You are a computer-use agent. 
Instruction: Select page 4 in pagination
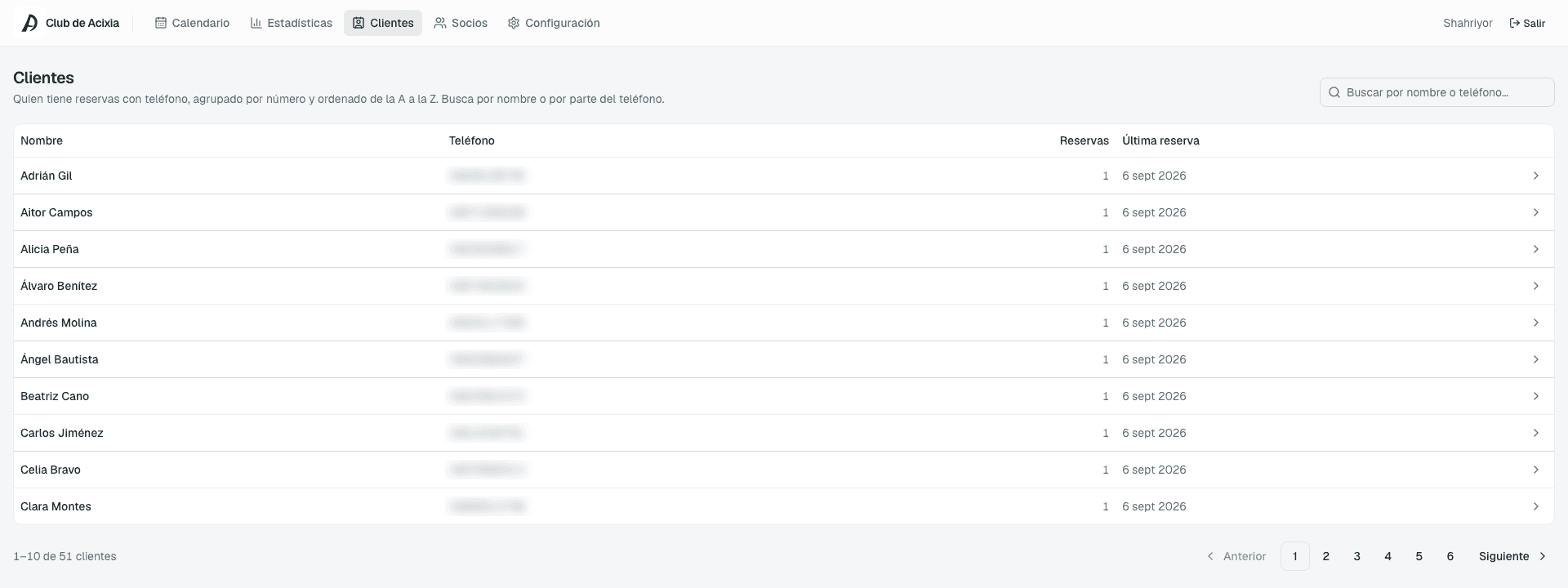[1388, 556]
